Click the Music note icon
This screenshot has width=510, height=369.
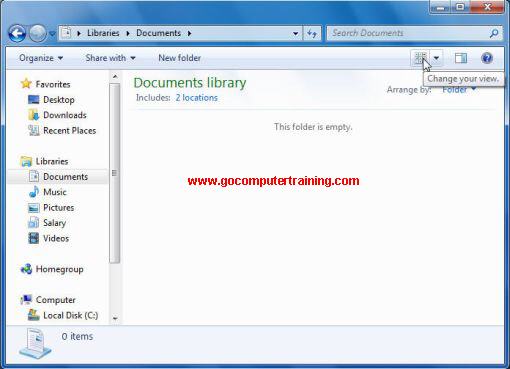coord(34,192)
